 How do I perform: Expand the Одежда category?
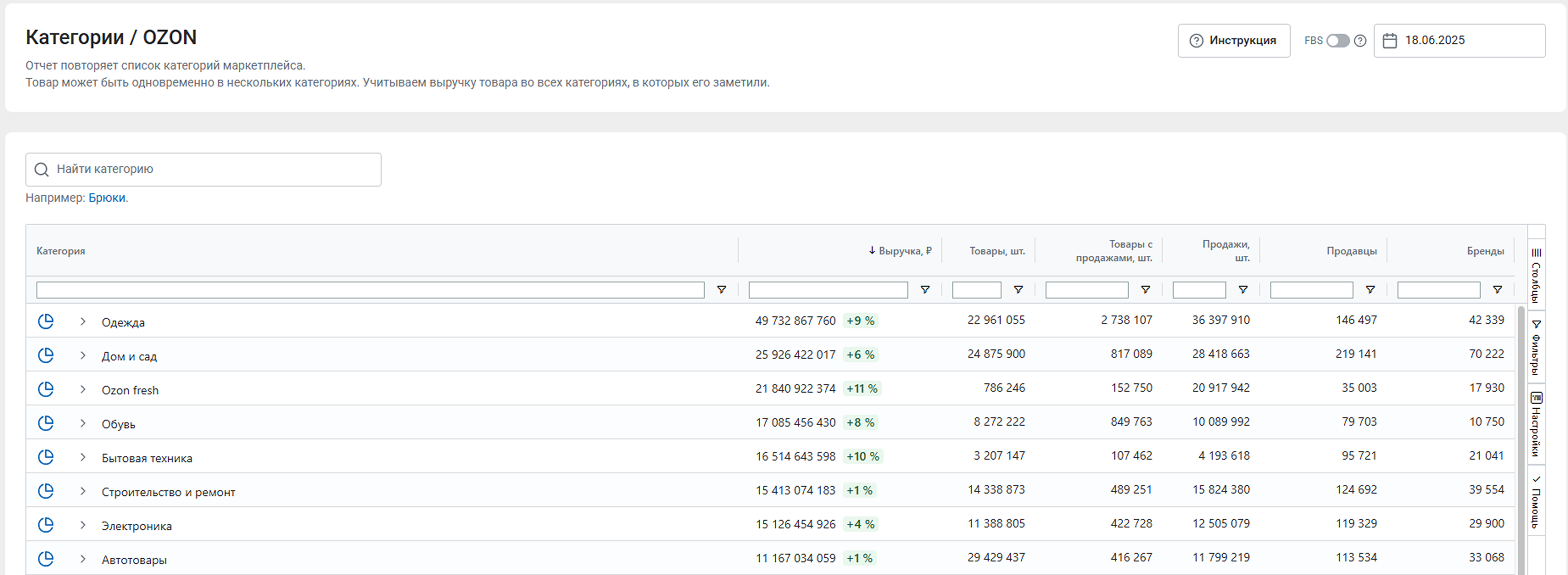(x=83, y=321)
